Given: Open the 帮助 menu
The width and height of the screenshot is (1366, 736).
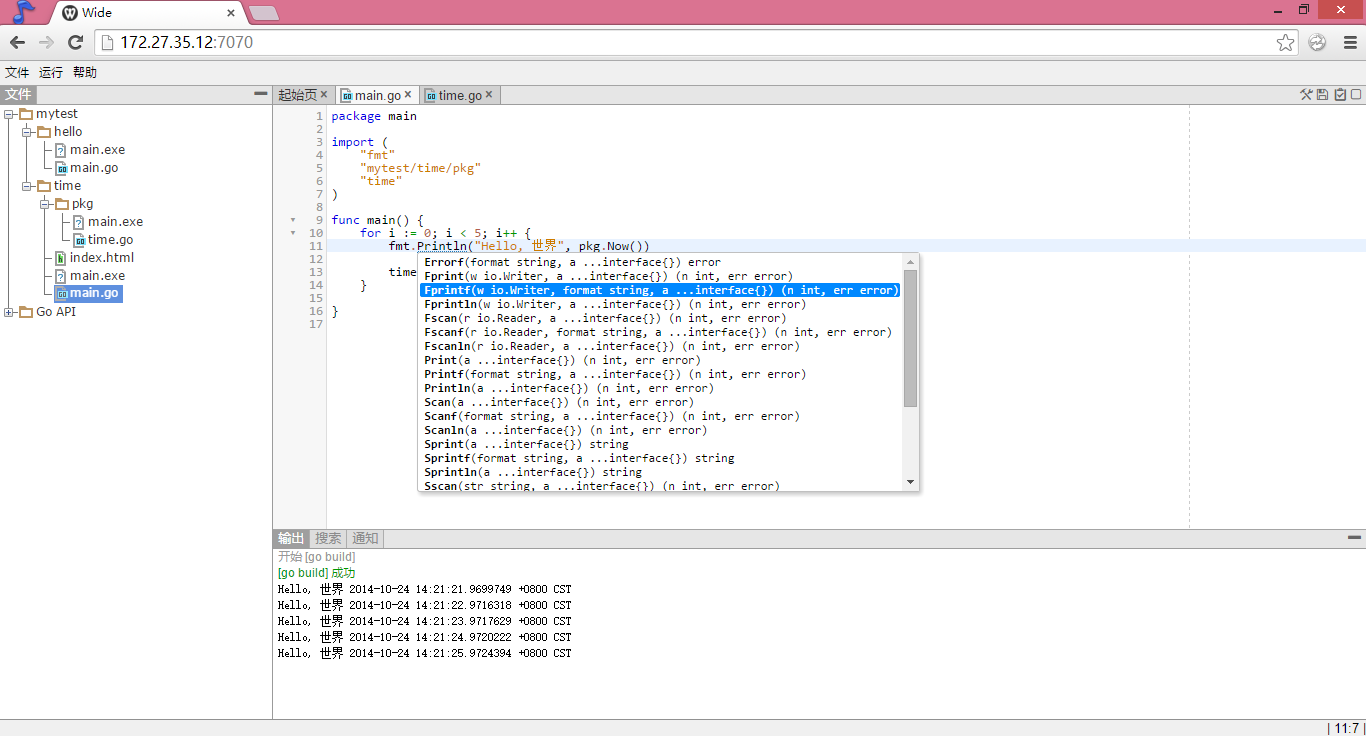Looking at the screenshot, I should pyautogui.click(x=85, y=72).
